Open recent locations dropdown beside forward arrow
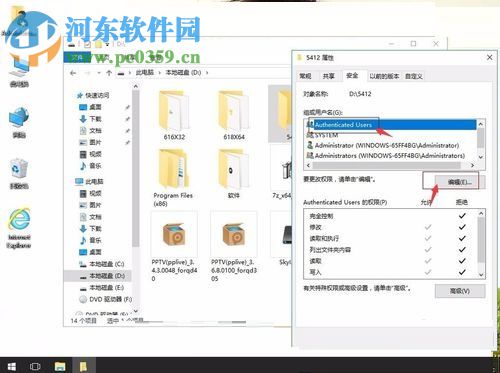 click(x=99, y=73)
